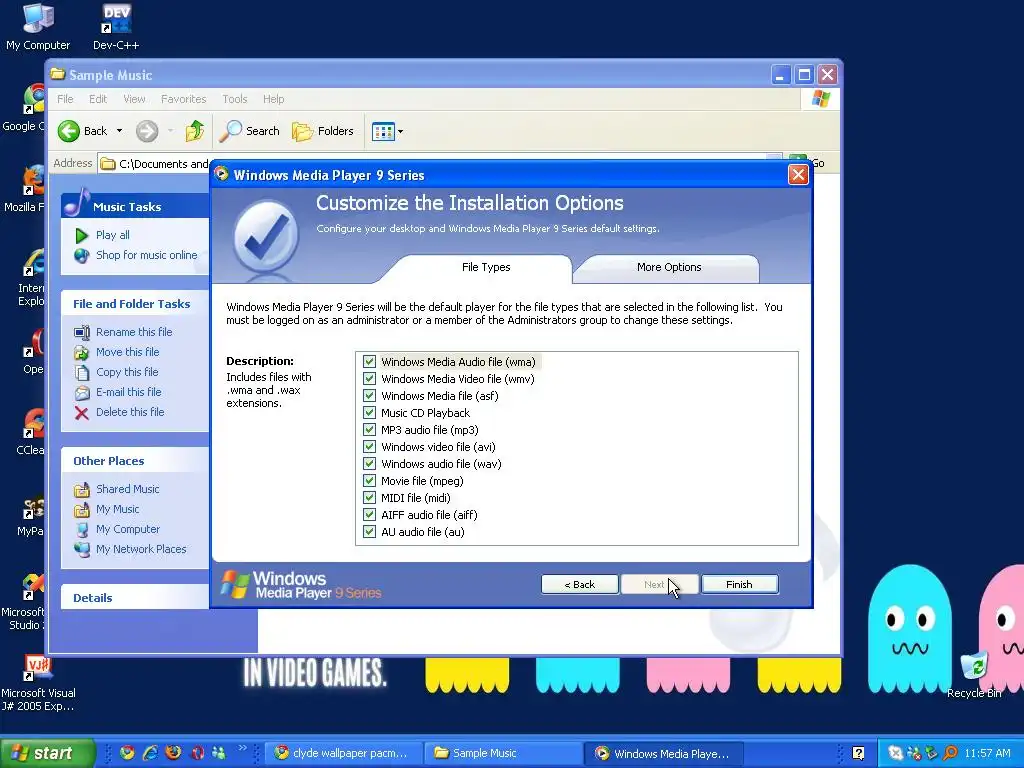1024x768 pixels.
Task: Open My Computer in Other Places
Action: (x=128, y=530)
